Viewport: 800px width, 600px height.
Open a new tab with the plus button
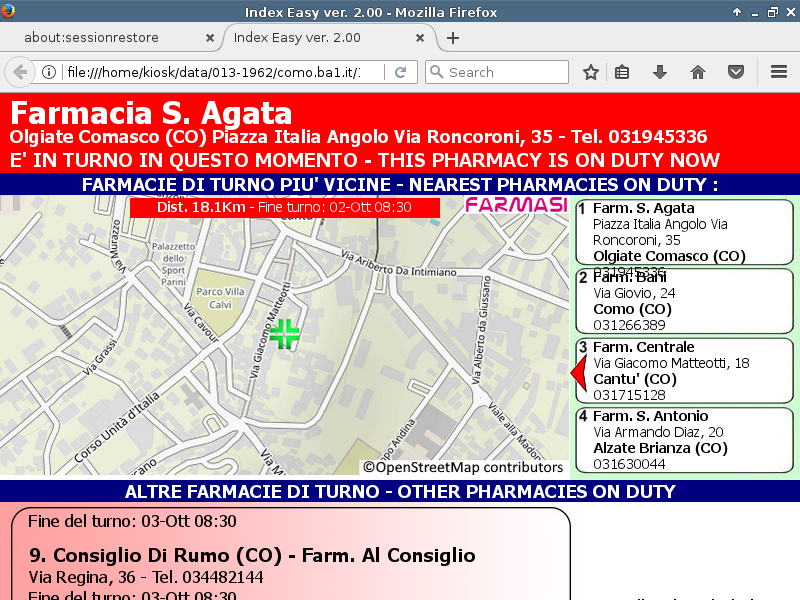coord(453,38)
